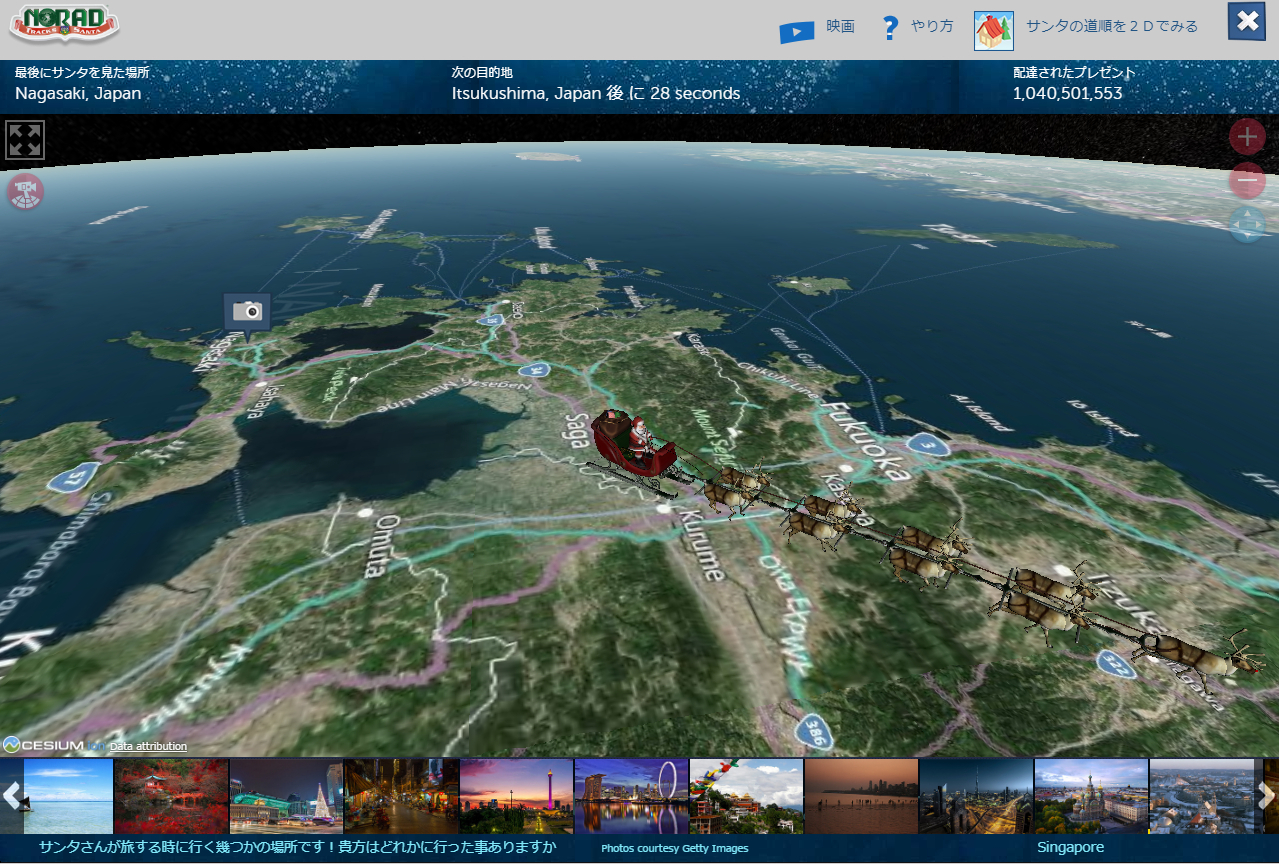Open the tropical beach thumbnail

tap(68, 796)
